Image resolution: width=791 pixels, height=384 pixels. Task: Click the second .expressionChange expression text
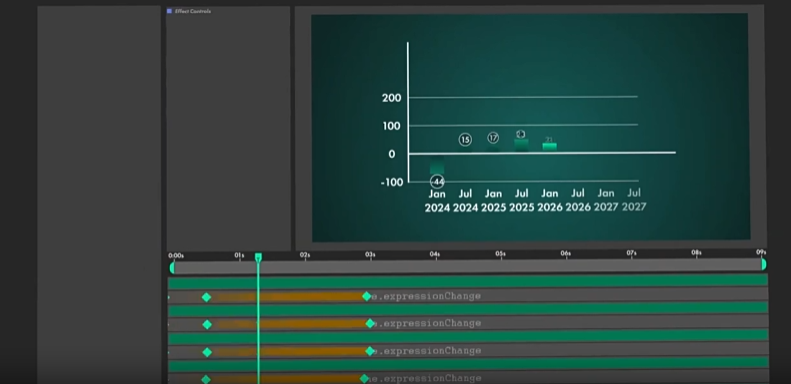click(428, 323)
